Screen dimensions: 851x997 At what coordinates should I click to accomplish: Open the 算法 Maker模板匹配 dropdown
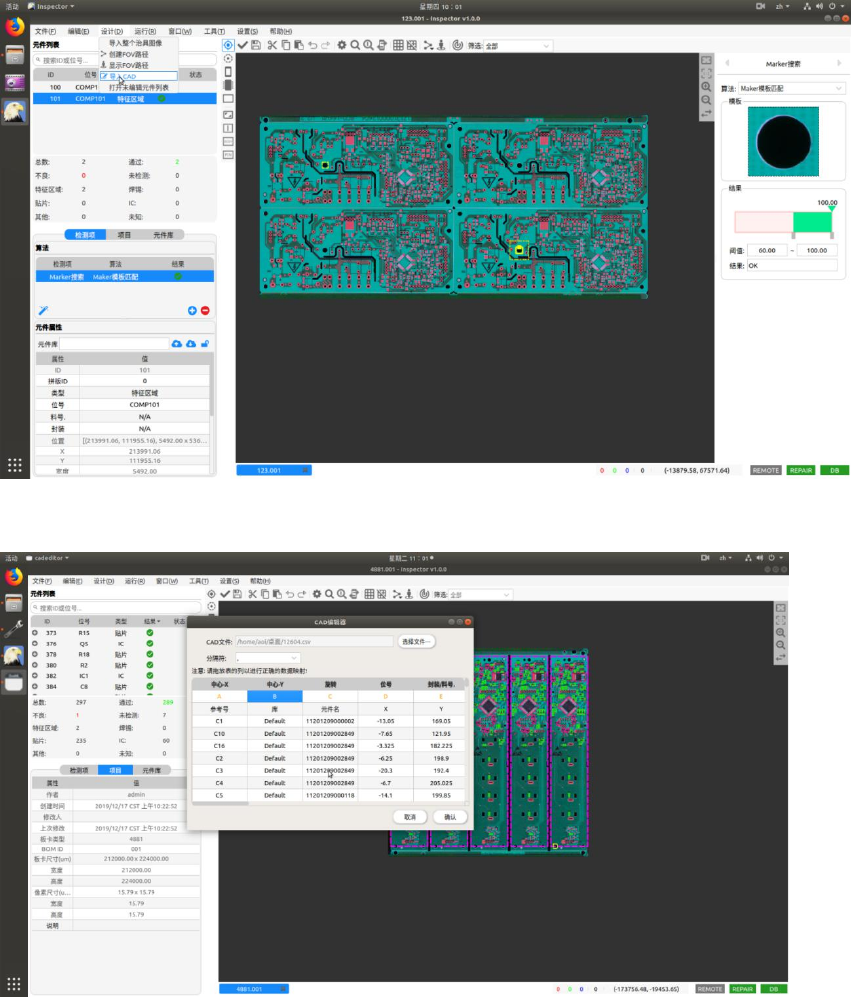(x=791, y=88)
